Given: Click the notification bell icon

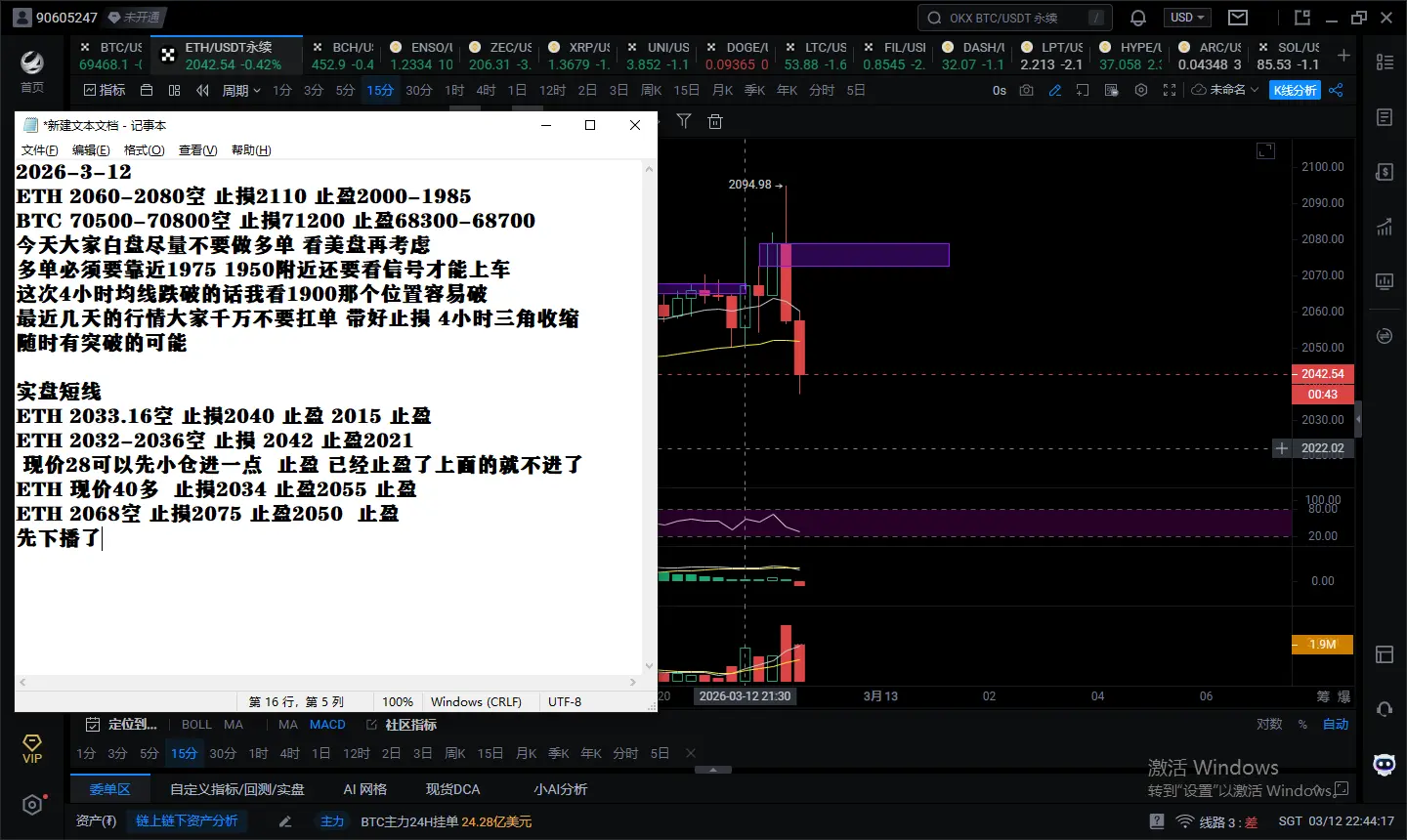Looking at the screenshot, I should 1138,18.
